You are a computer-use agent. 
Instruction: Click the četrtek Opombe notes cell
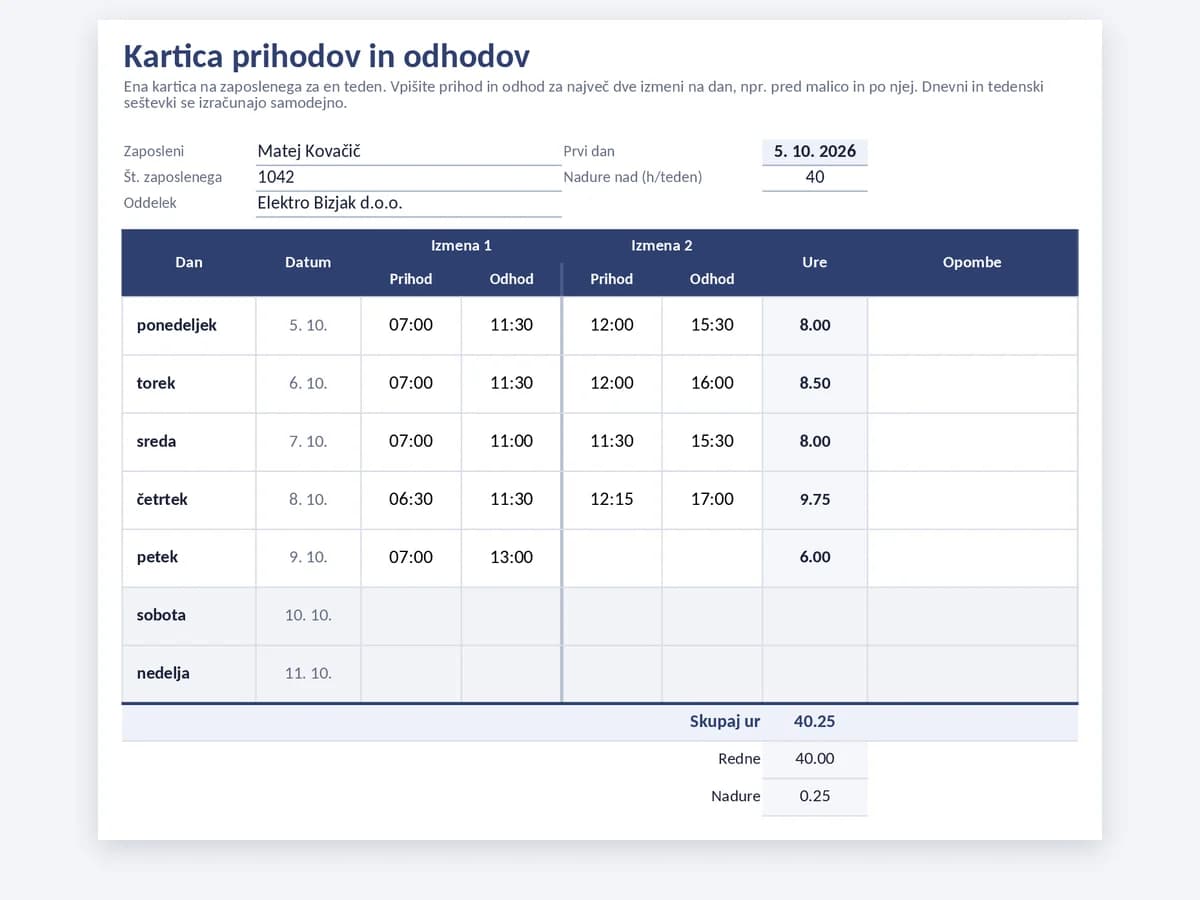coord(972,500)
